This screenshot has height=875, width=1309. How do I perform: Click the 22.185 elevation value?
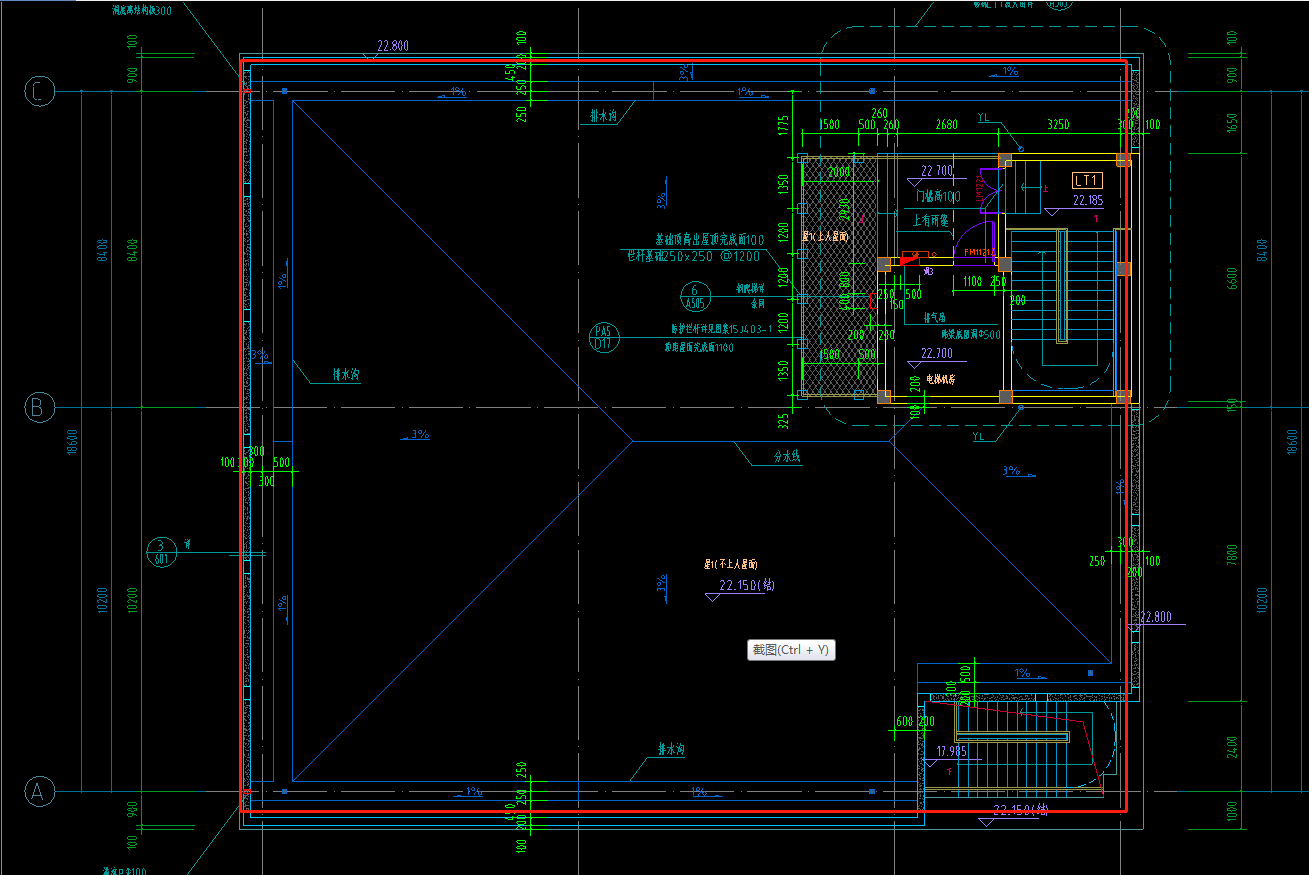pos(1088,200)
